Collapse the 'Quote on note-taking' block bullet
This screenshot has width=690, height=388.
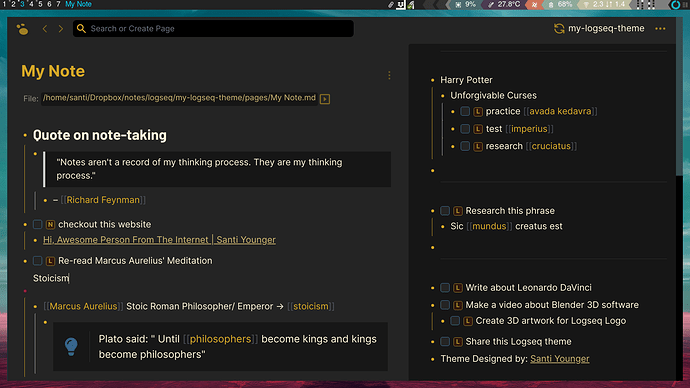click(x=25, y=135)
